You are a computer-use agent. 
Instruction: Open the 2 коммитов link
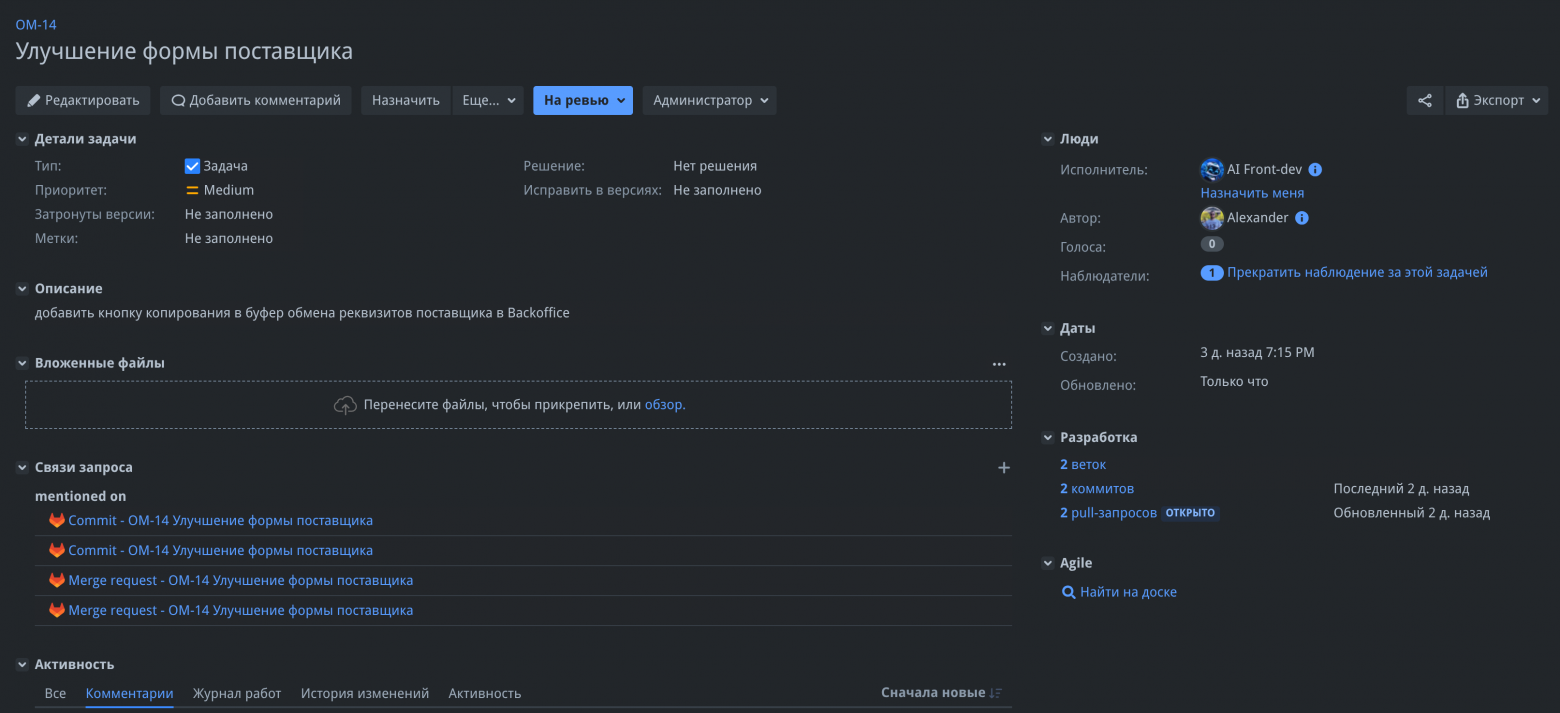click(x=1097, y=489)
